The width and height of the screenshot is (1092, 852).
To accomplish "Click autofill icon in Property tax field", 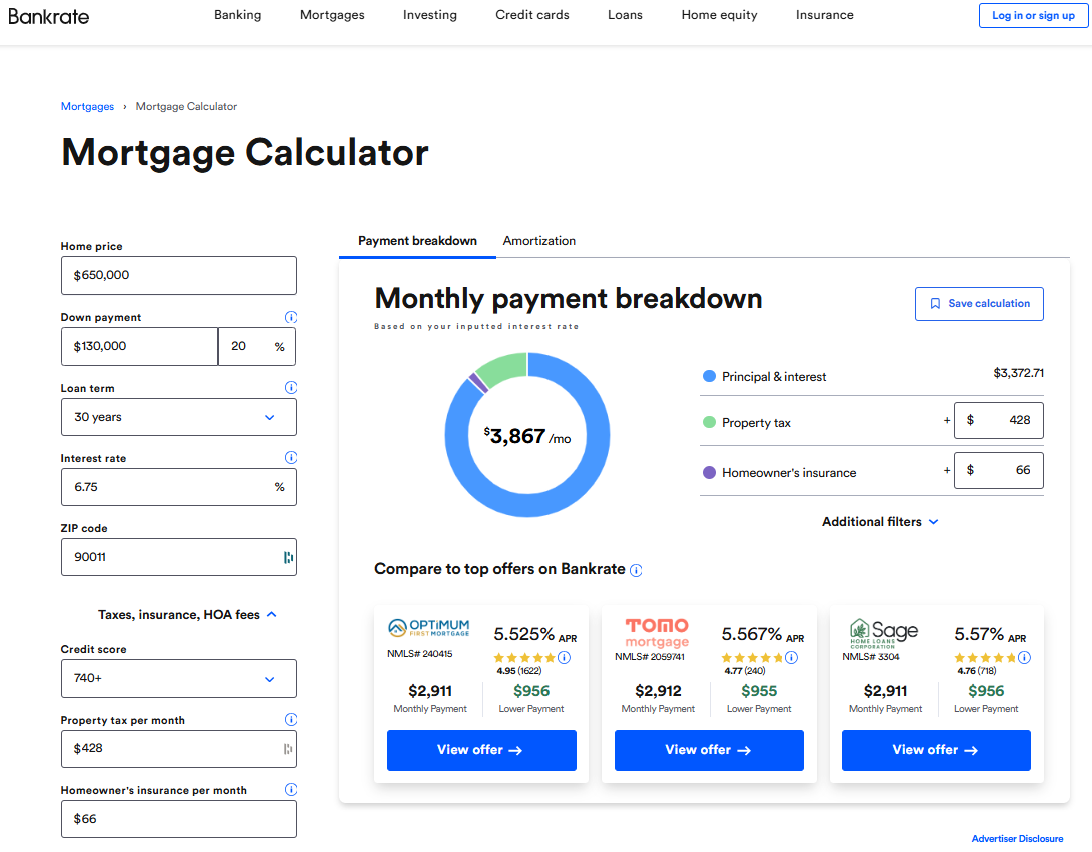I will pos(288,749).
